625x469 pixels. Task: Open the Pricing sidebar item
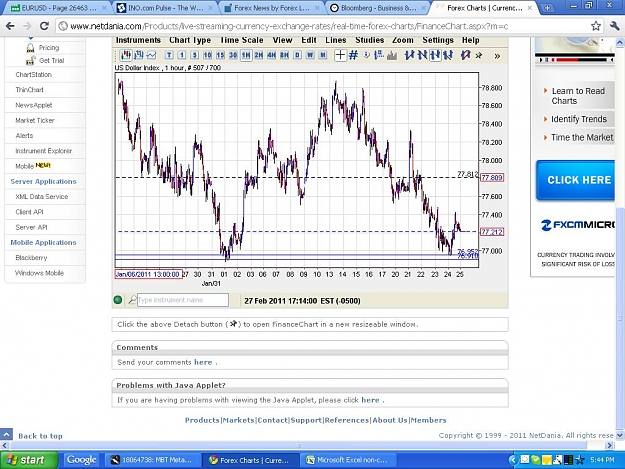tap(49, 48)
